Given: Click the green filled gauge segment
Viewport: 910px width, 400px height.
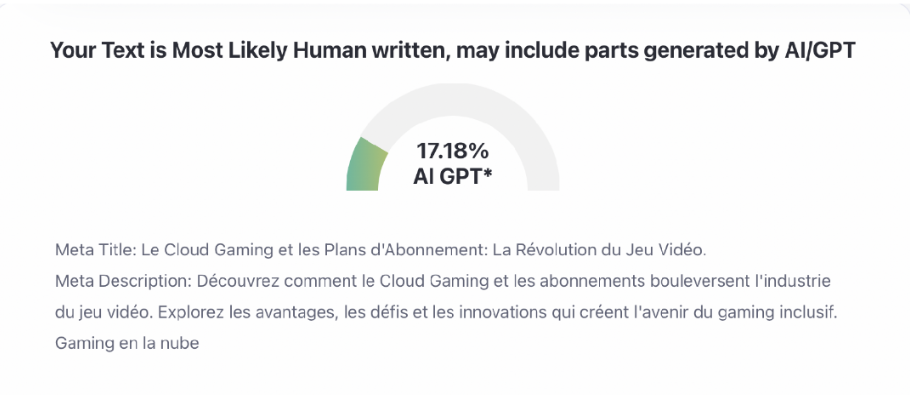Looking at the screenshot, I should [366, 165].
